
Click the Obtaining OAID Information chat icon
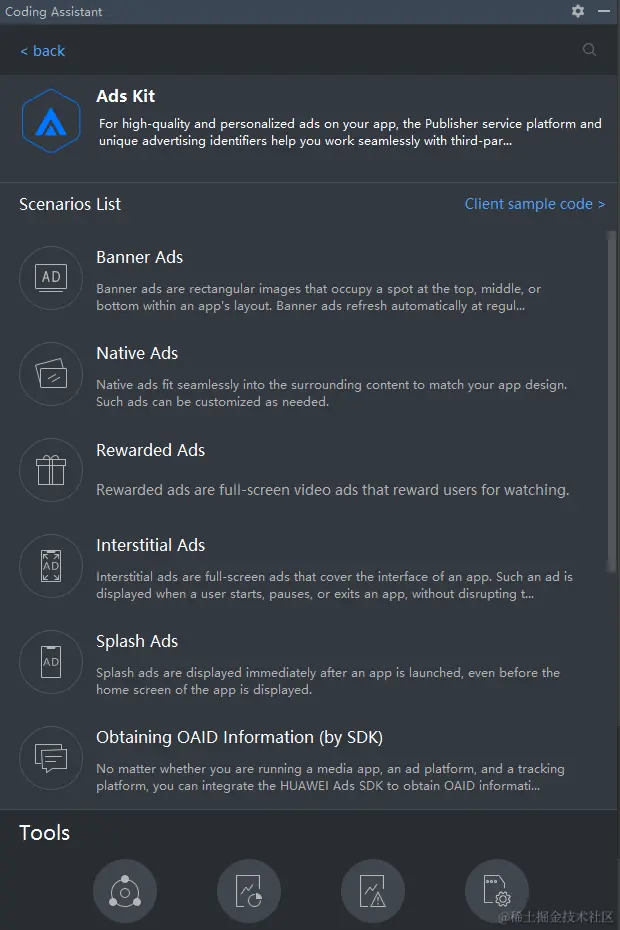click(x=51, y=758)
